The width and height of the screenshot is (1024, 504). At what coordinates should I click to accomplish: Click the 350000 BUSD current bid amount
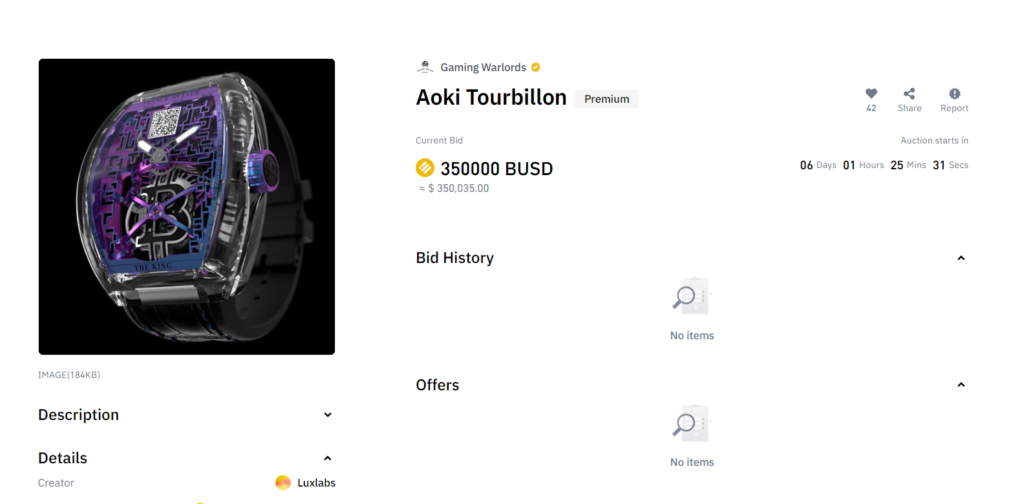tap(497, 169)
